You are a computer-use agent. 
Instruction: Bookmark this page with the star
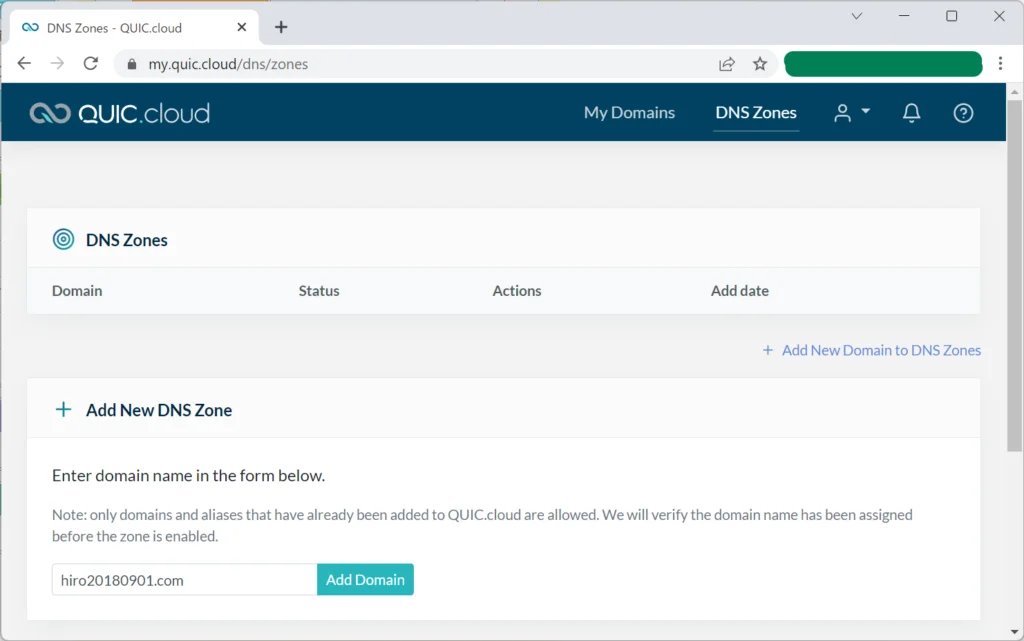(760, 63)
